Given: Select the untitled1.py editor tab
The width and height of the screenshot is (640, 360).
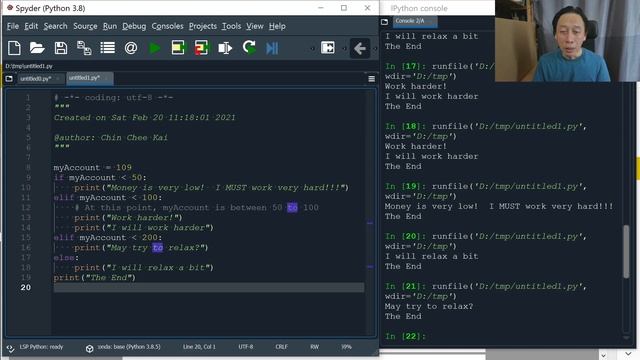Looking at the screenshot, I should point(89,78).
